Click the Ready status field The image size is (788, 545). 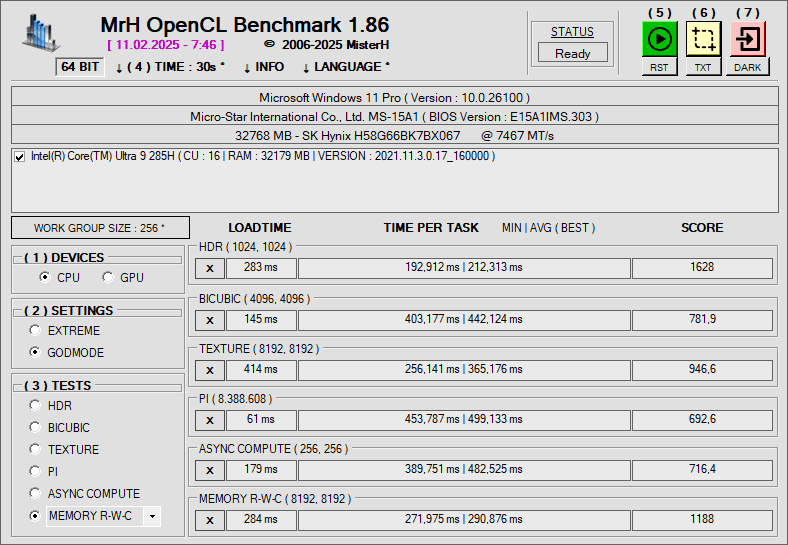(572, 53)
